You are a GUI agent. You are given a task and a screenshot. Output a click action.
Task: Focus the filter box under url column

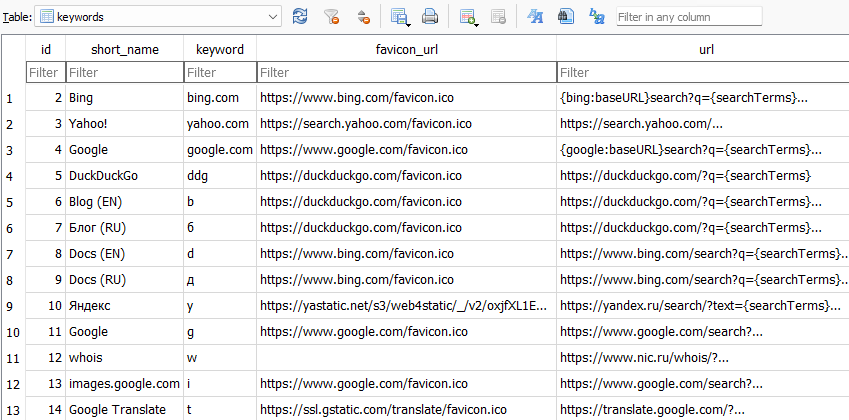[703, 72]
